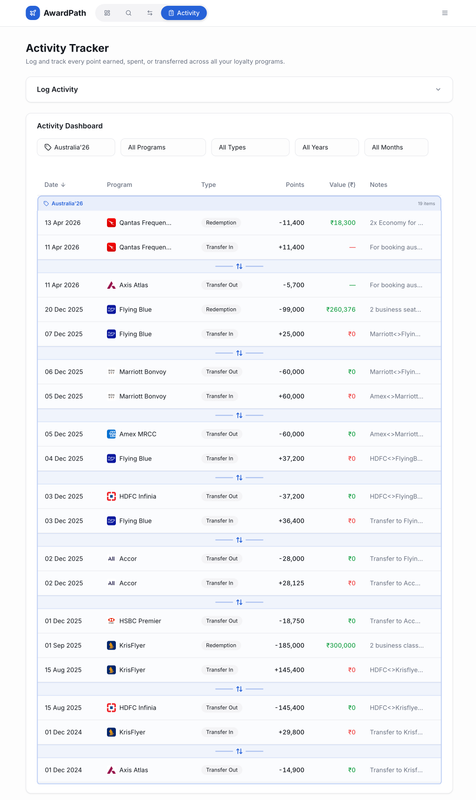Click the transfer link arrows below the 04 Dec 2025 row
The image size is (476, 800).
click(x=239, y=478)
